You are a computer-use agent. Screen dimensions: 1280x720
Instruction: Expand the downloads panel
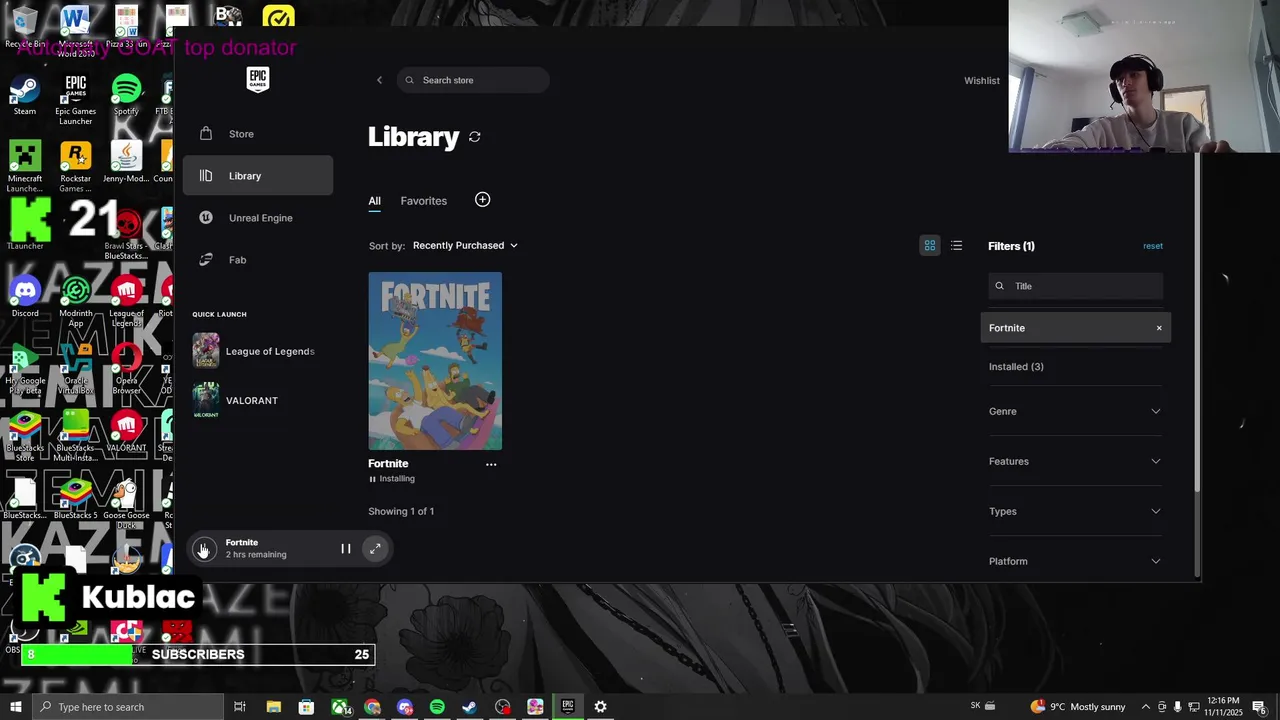tap(375, 549)
